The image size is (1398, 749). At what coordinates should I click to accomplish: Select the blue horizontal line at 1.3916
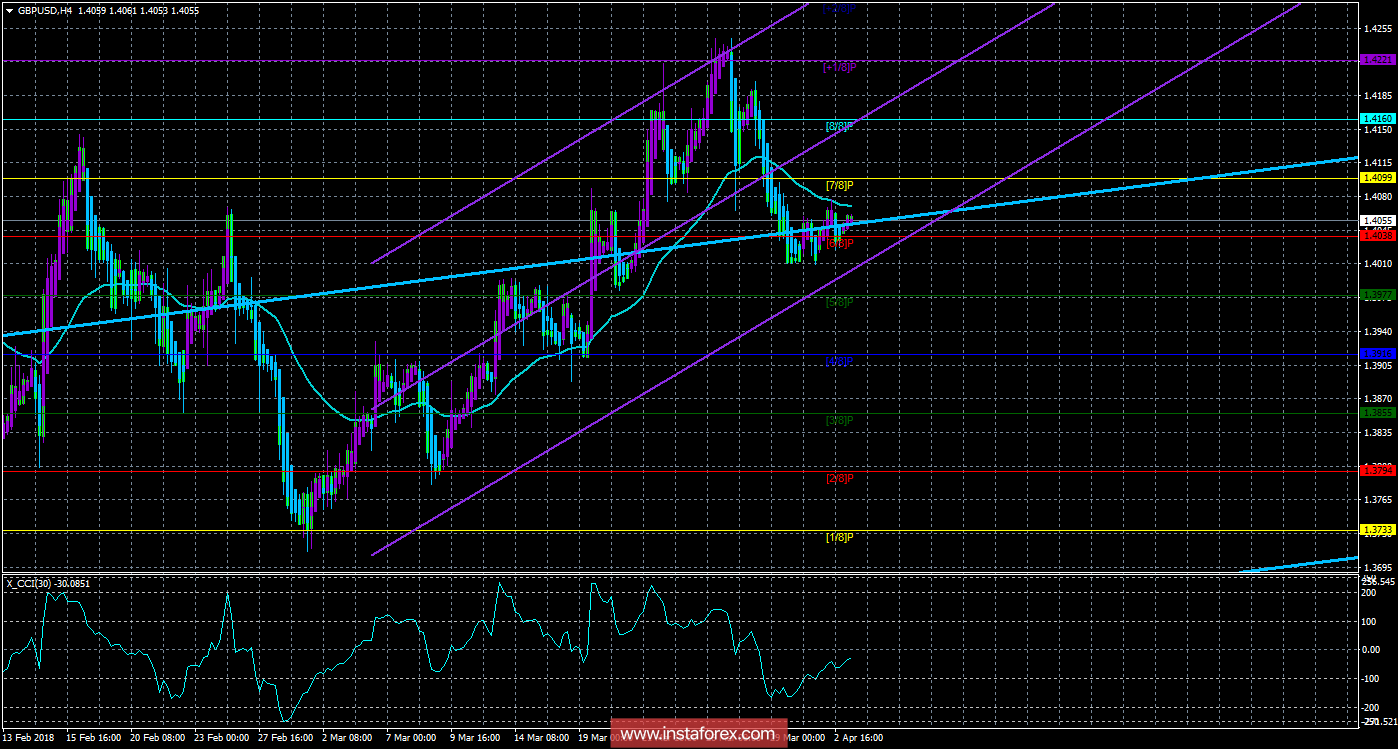point(500,356)
